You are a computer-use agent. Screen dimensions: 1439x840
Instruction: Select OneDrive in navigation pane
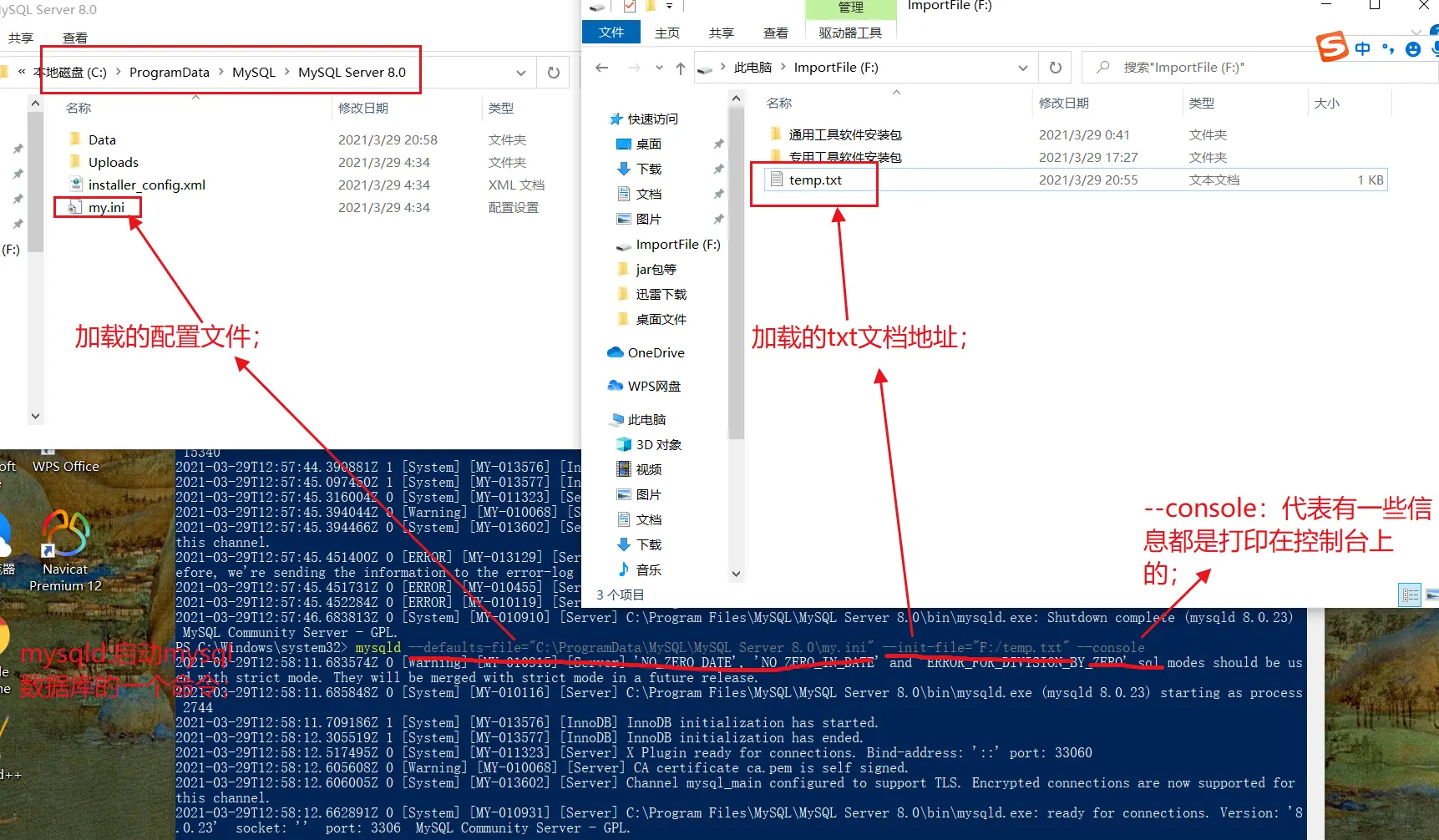pos(646,353)
